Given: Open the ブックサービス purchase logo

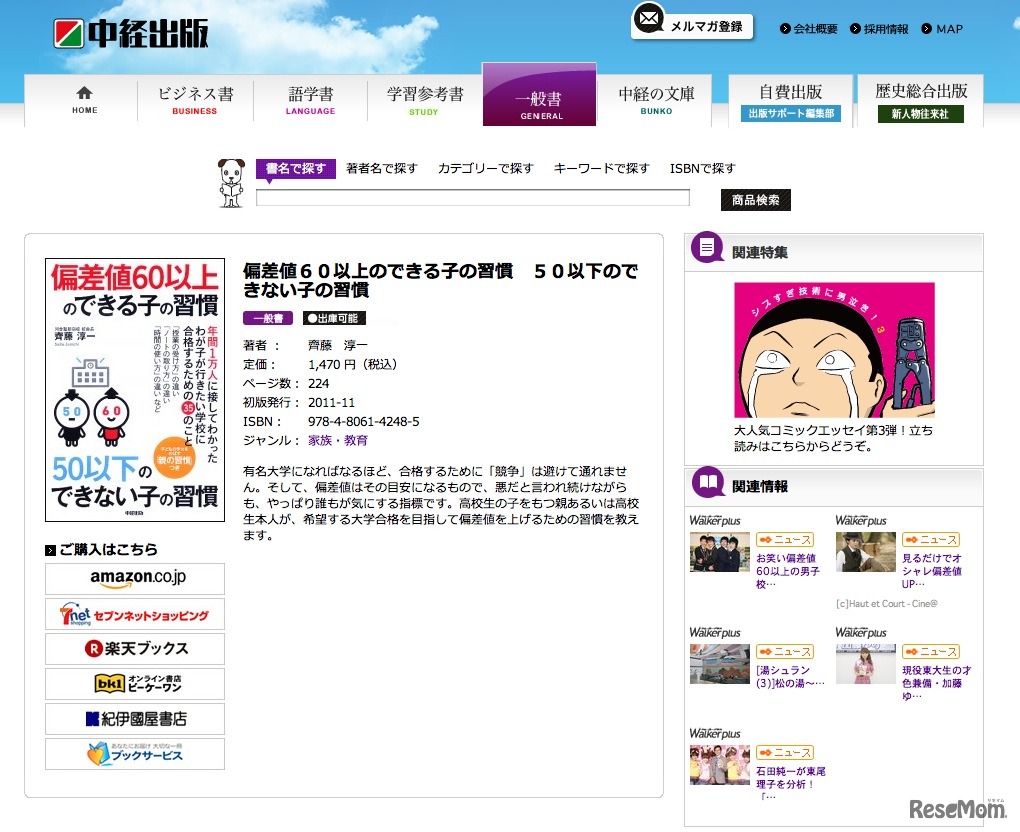Looking at the screenshot, I should (x=135, y=754).
